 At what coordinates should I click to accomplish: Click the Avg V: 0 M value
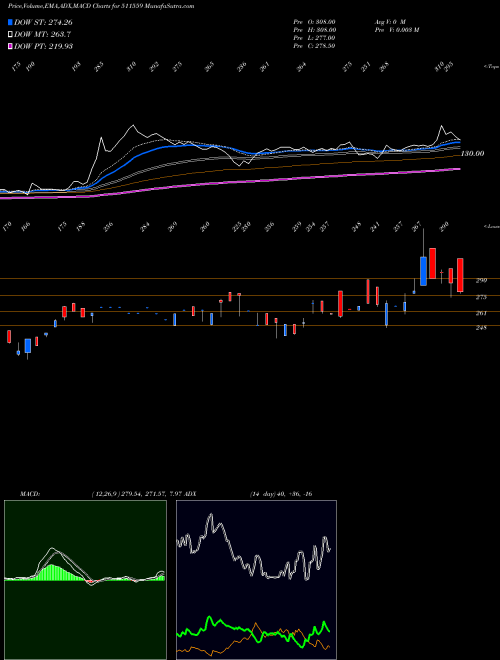pyautogui.click(x=390, y=22)
